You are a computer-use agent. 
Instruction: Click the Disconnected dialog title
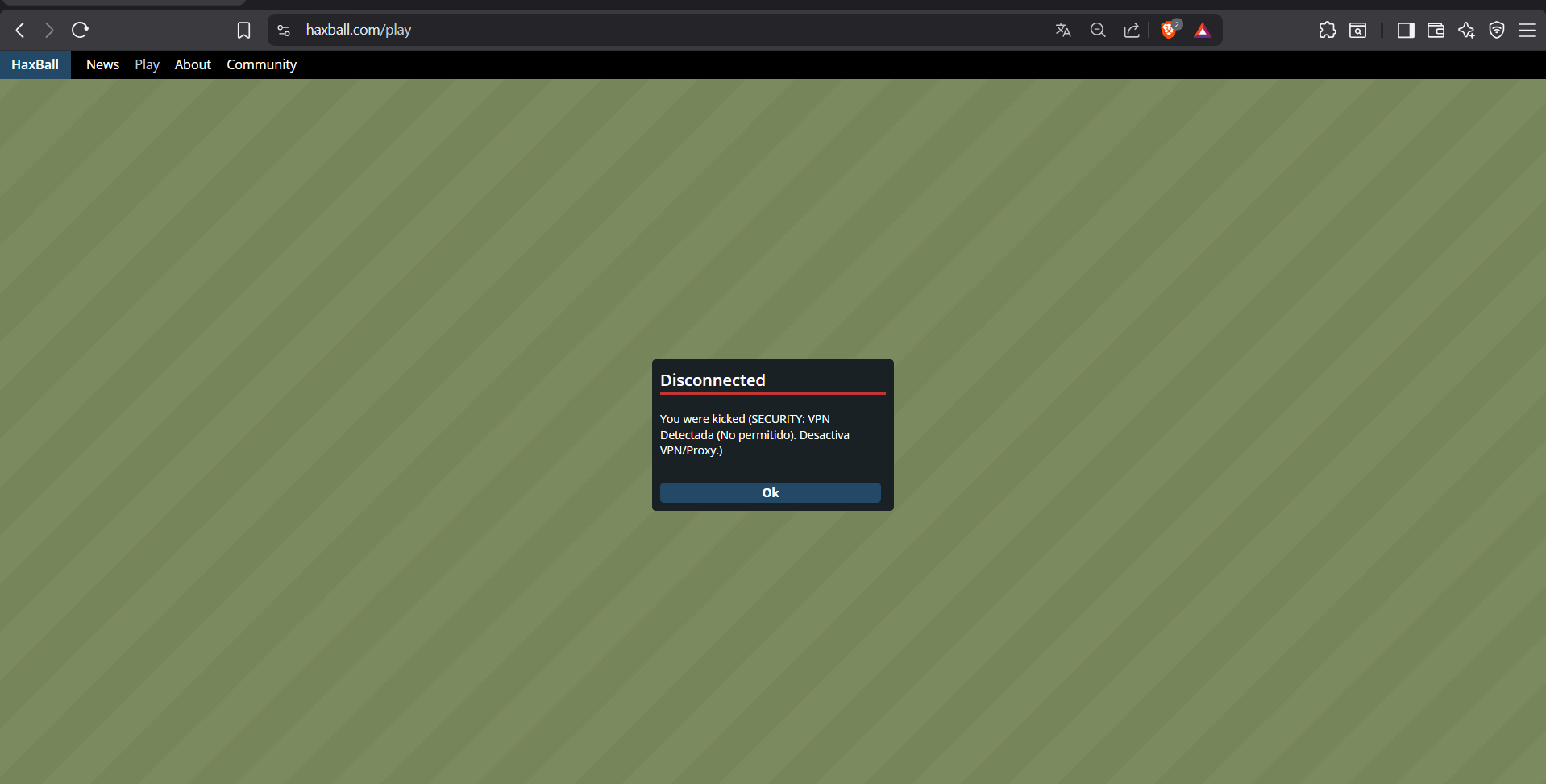pyautogui.click(x=713, y=380)
